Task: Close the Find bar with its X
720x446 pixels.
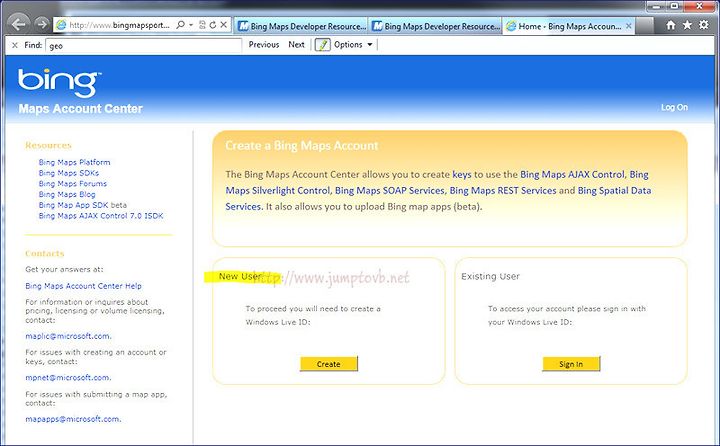Action: pyautogui.click(x=15, y=45)
